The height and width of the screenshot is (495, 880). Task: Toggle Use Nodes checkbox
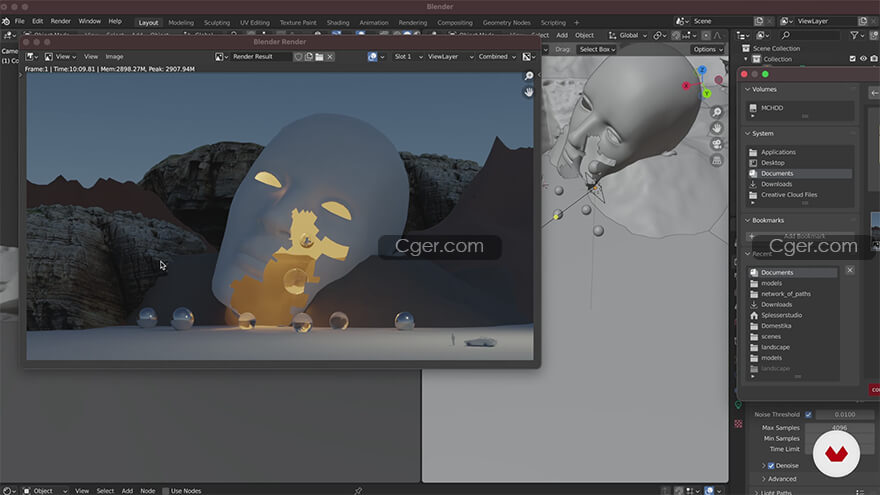tap(166, 491)
